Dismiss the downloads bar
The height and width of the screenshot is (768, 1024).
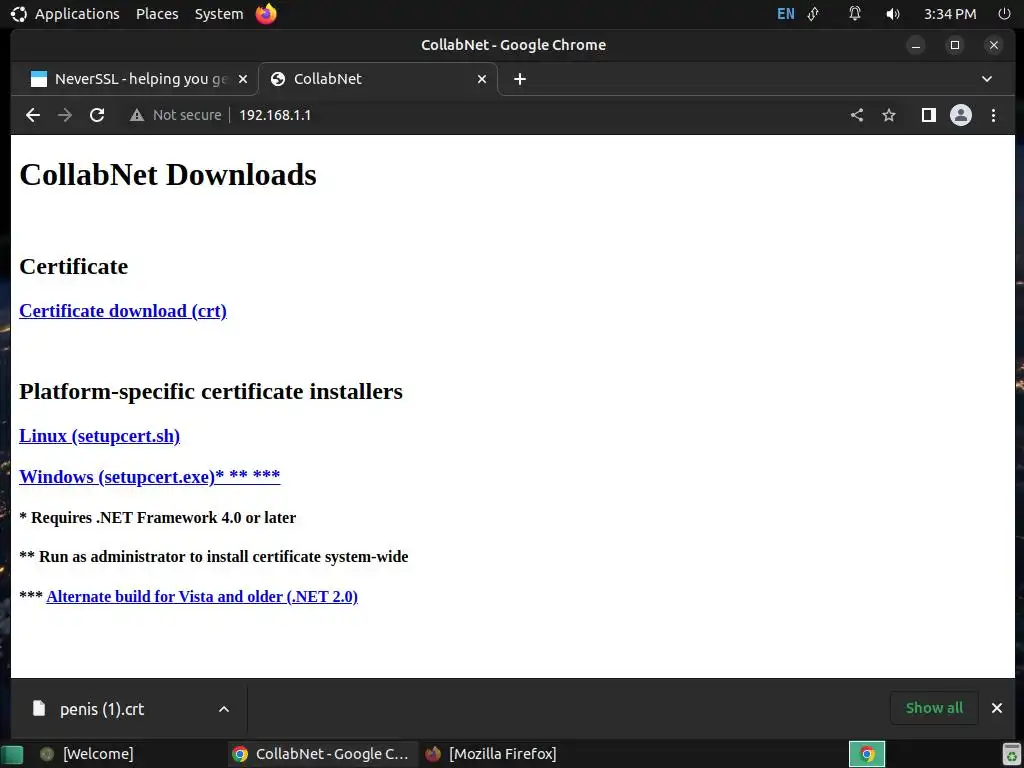997,708
